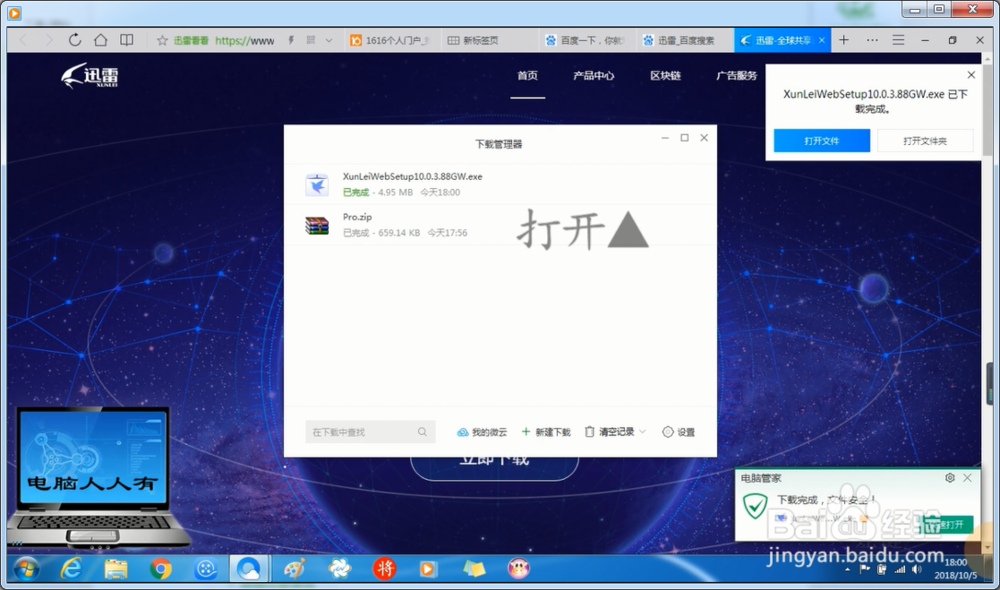Click the Pro.zip archive icon
This screenshot has height=590, width=1000.
tap(317, 225)
